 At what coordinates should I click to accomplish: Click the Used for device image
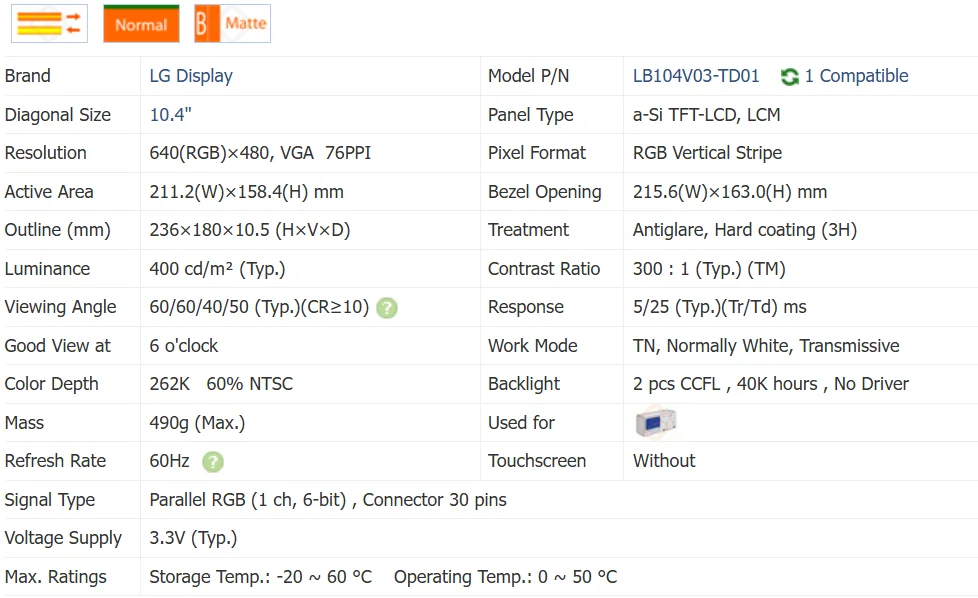[x=656, y=423]
